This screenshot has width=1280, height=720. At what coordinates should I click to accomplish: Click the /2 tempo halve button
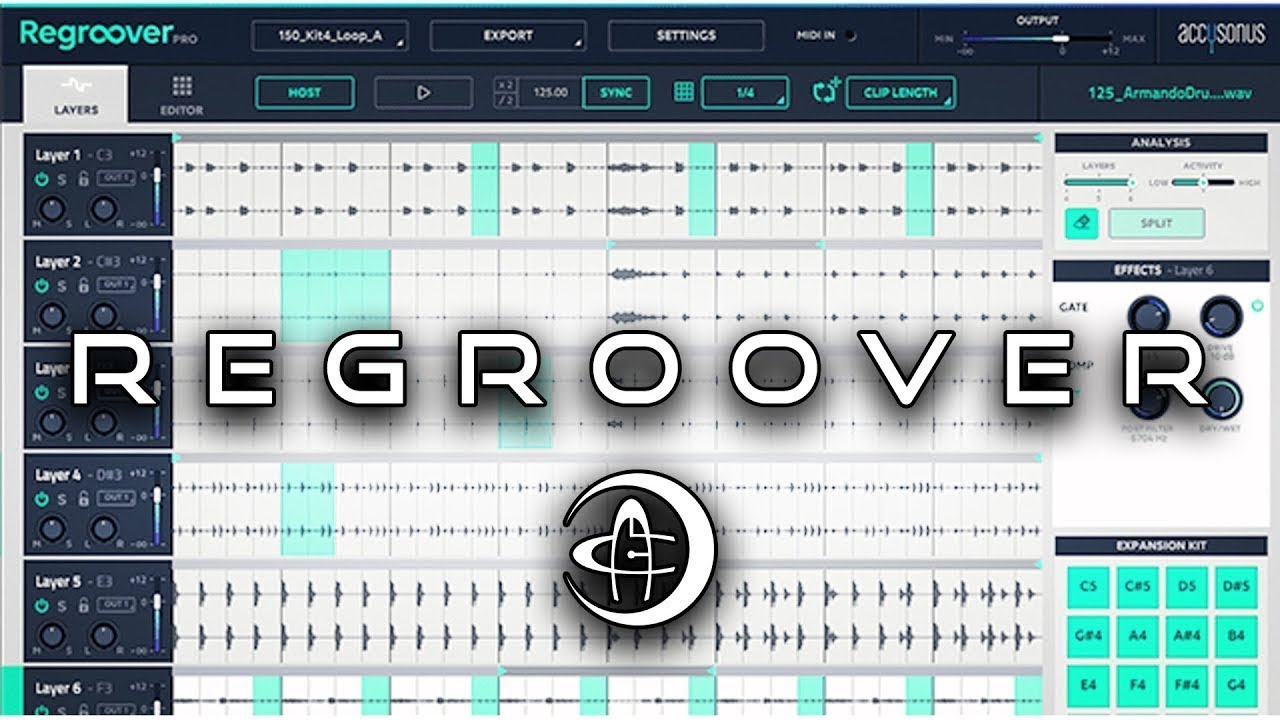pos(507,100)
